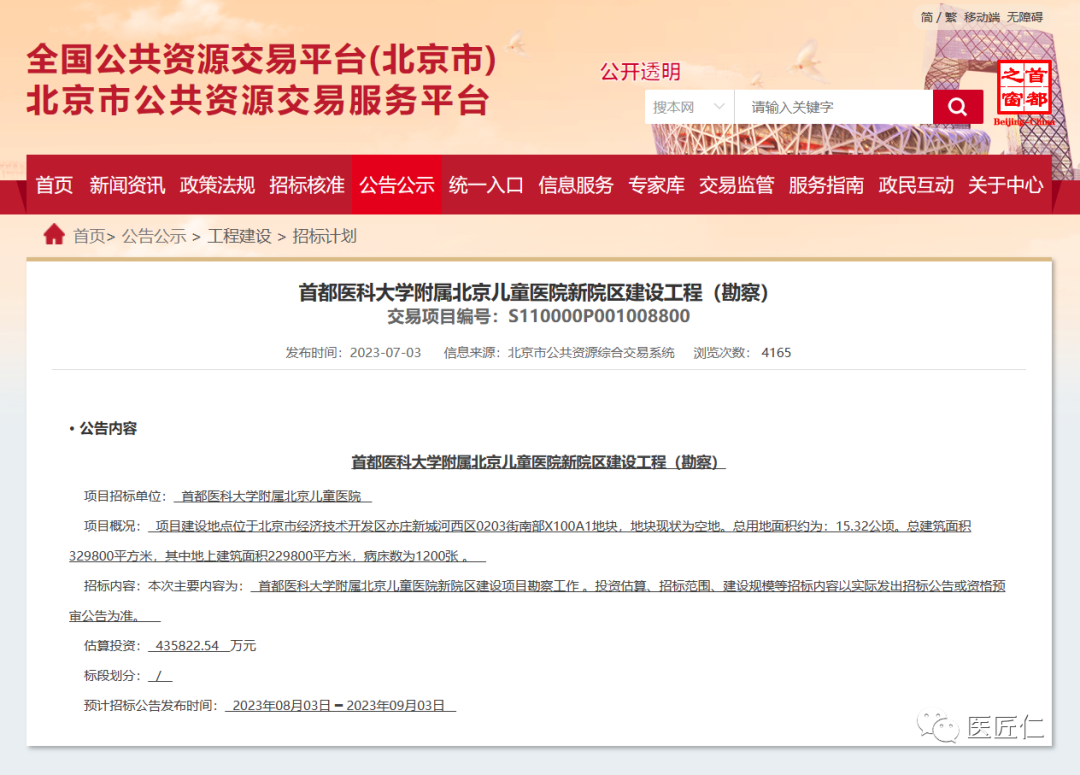Click the bidder 首都医科大学附属北京儿童医院
The height and width of the screenshot is (775, 1080).
click(271, 496)
